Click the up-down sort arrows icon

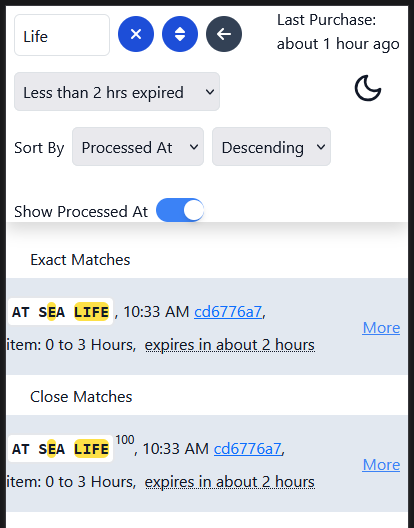point(180,34)
